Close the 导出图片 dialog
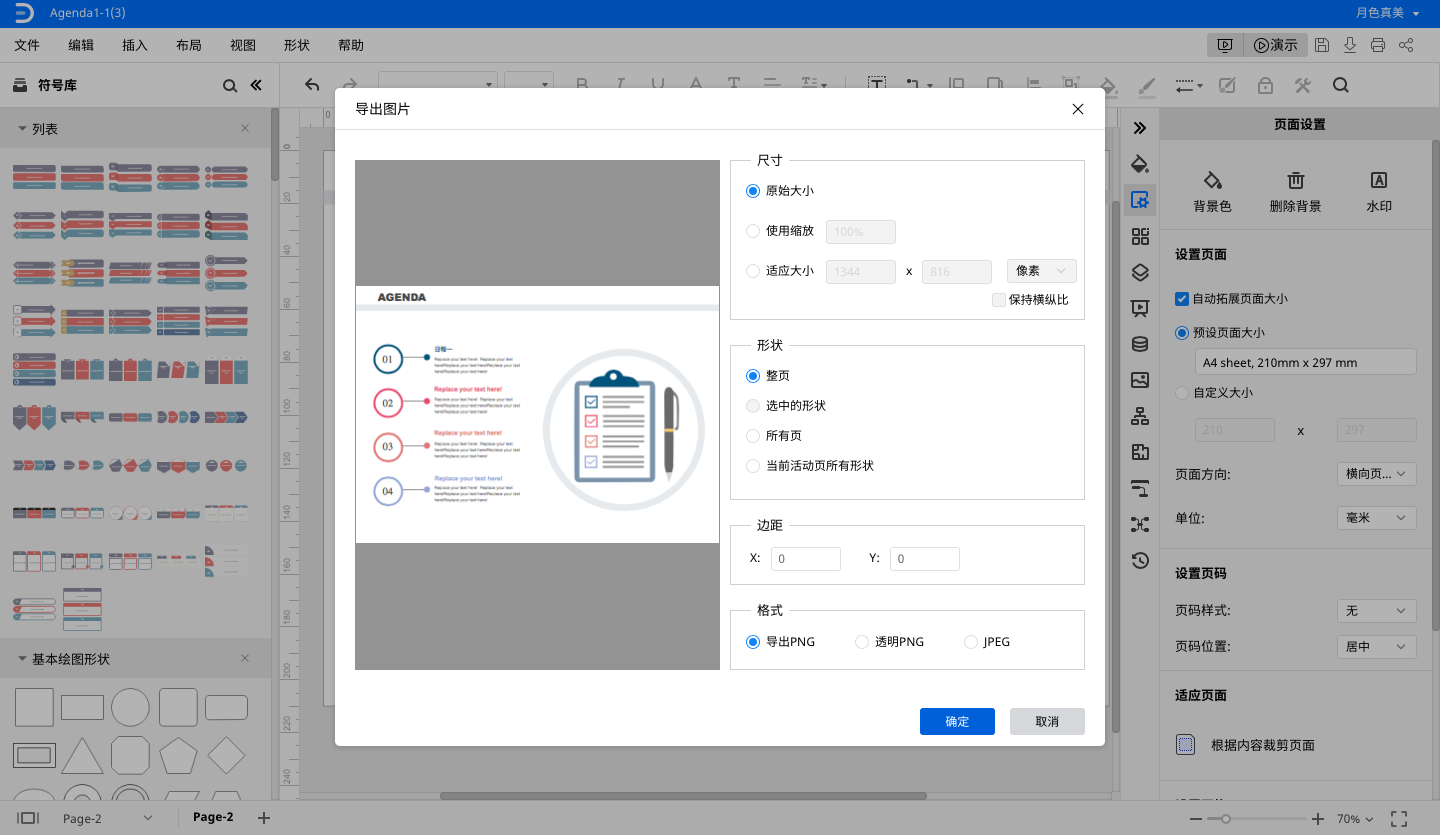This screenshot has width=1440, height=835. [1078, 109]
